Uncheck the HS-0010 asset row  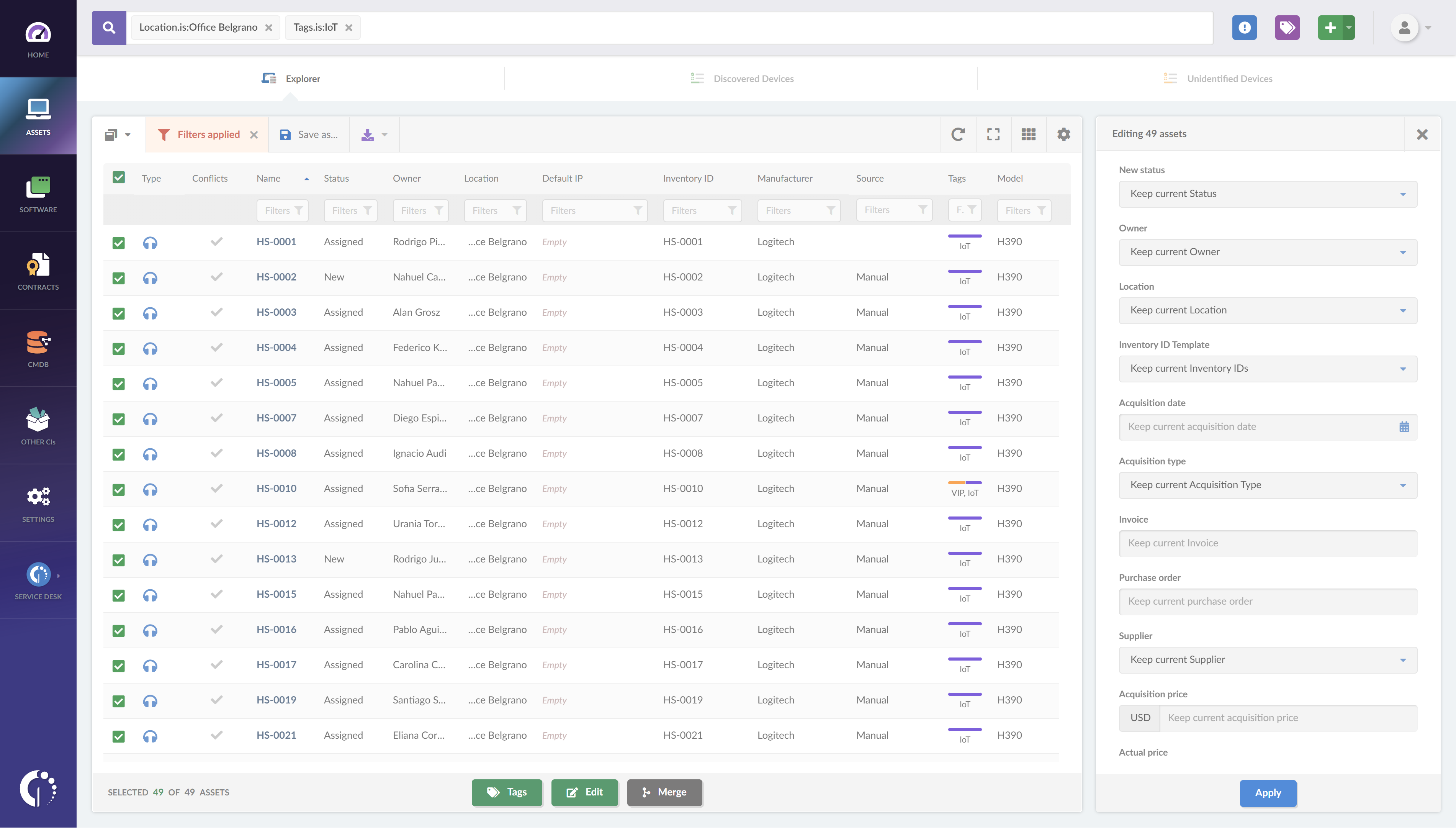(119, 489)
